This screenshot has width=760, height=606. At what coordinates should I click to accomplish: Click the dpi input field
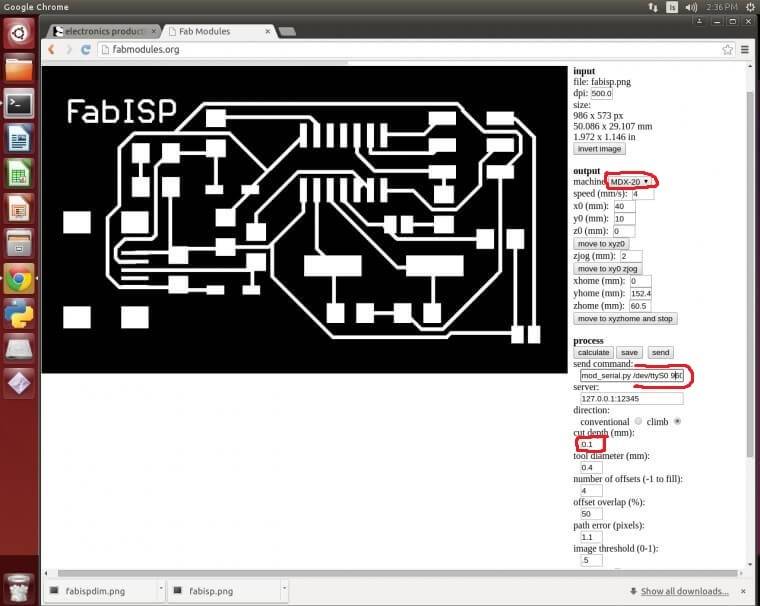pyautogui.click(x=602, y=94)
